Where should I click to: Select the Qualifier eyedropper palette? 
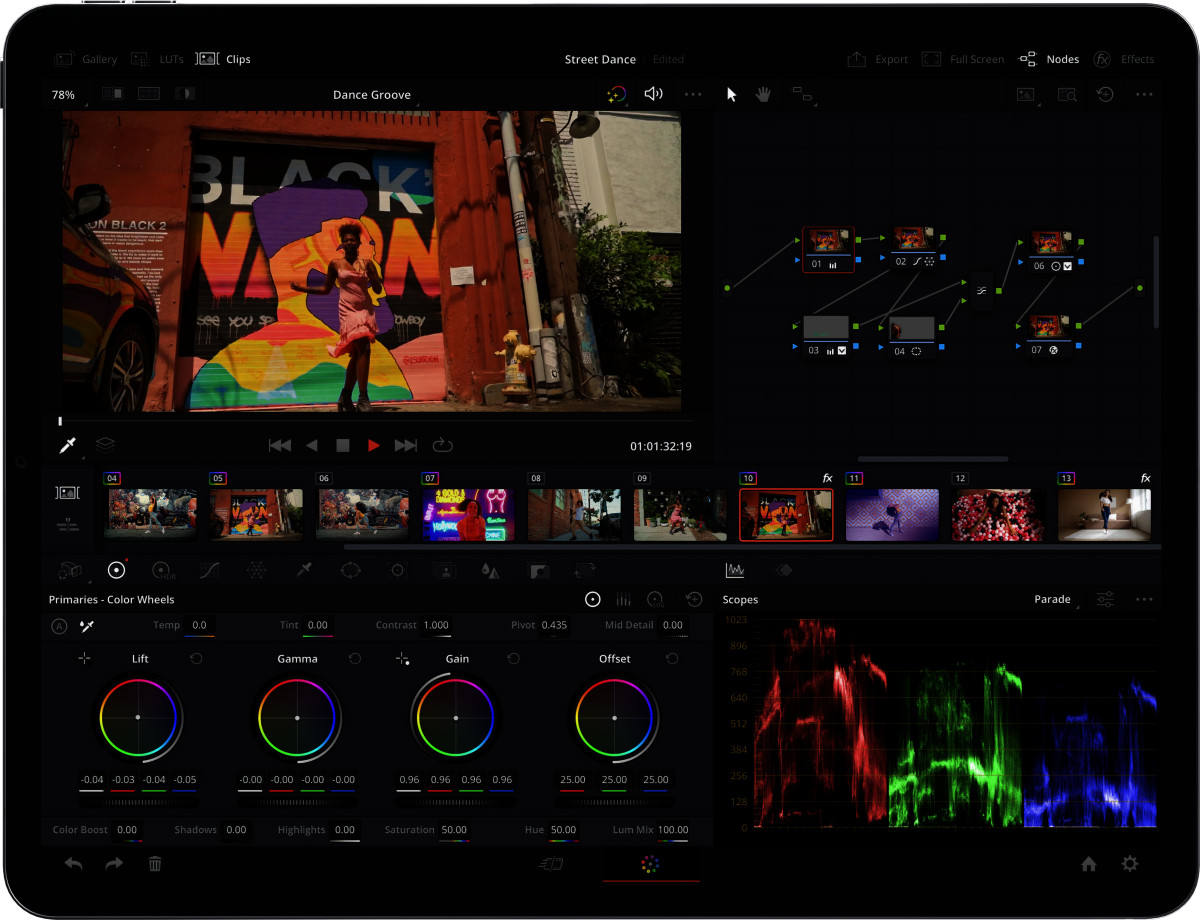click(x=304, y=570)
